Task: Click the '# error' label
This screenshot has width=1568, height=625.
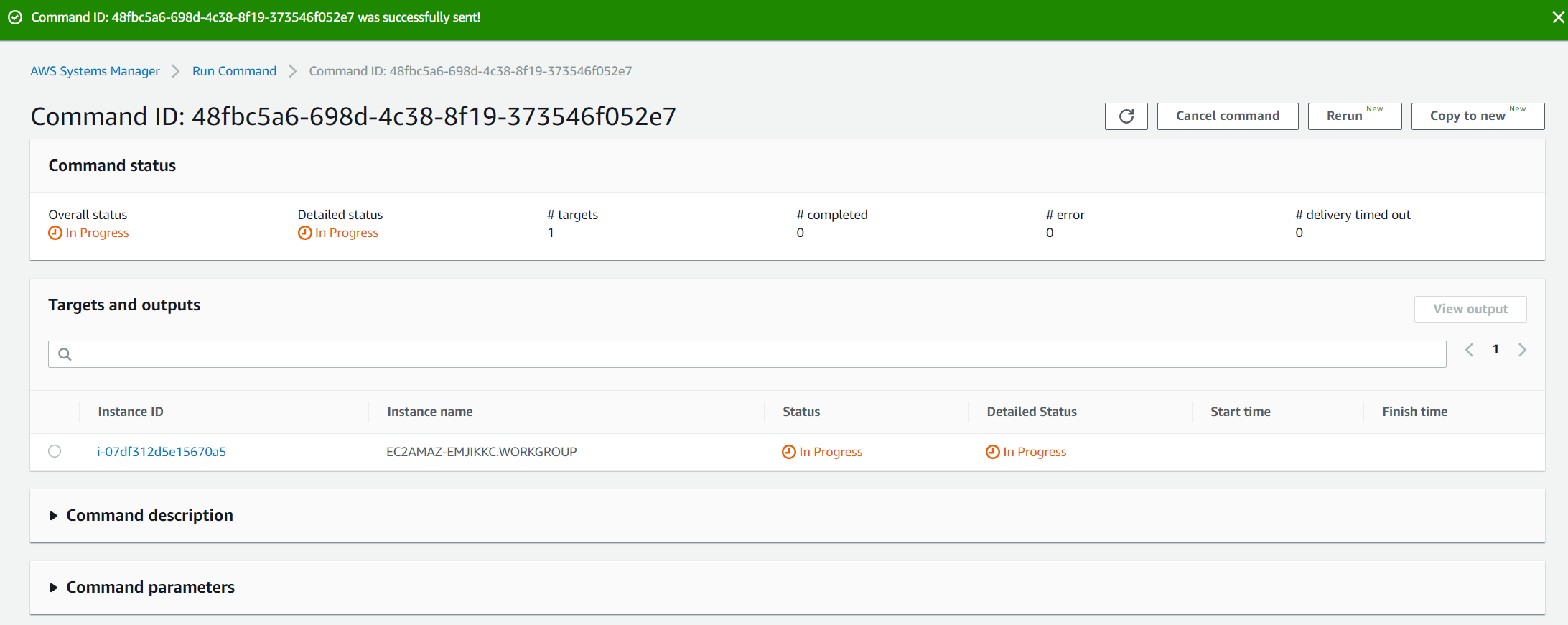Action: (x=1065, y=215)
